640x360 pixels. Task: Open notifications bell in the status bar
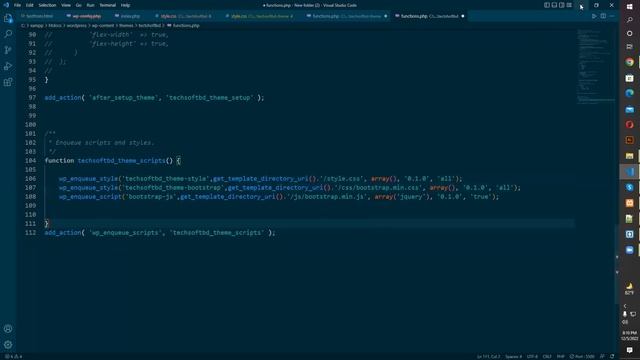click(x=612, y=357)
